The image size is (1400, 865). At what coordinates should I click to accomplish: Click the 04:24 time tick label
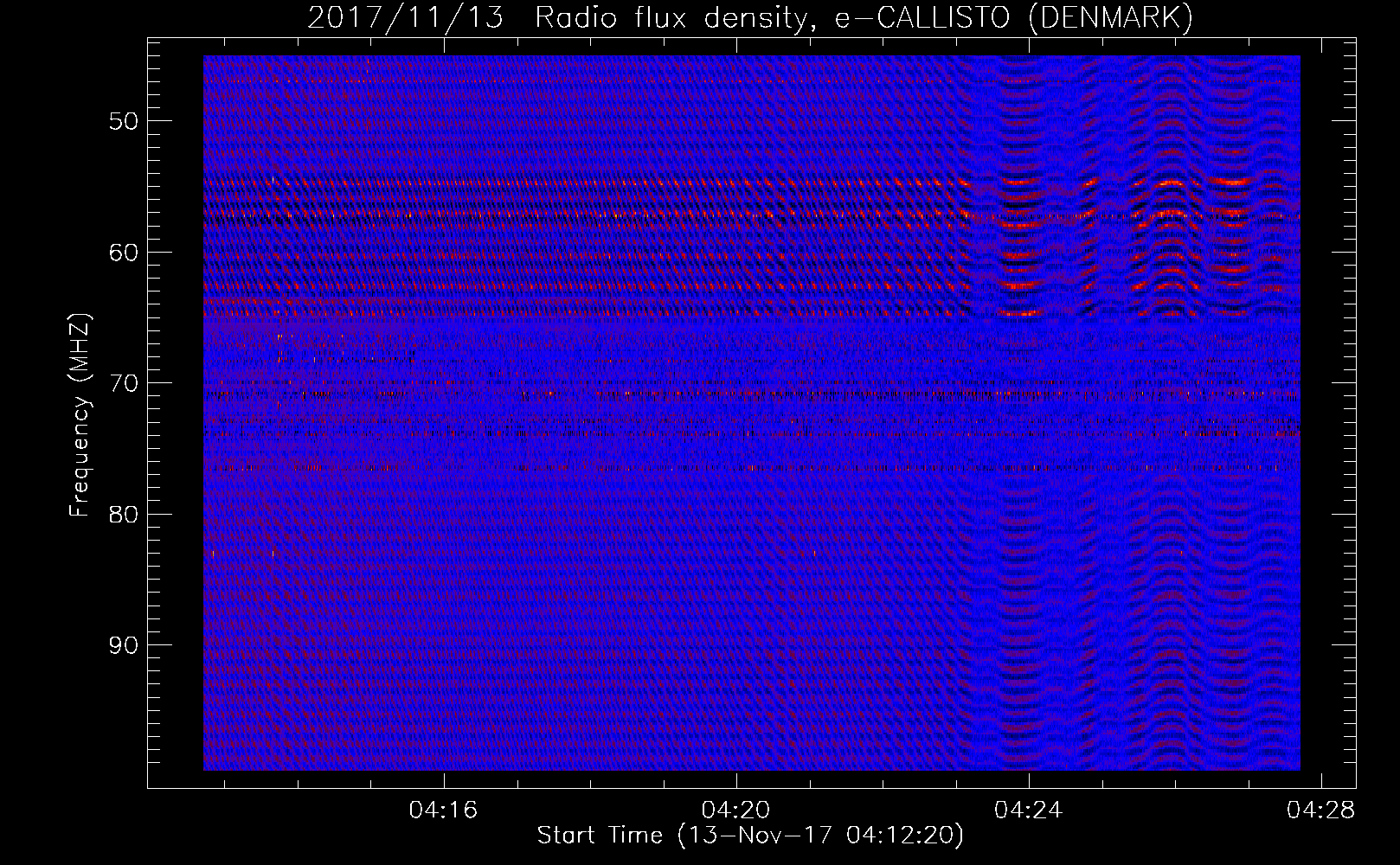[1029, 811]
